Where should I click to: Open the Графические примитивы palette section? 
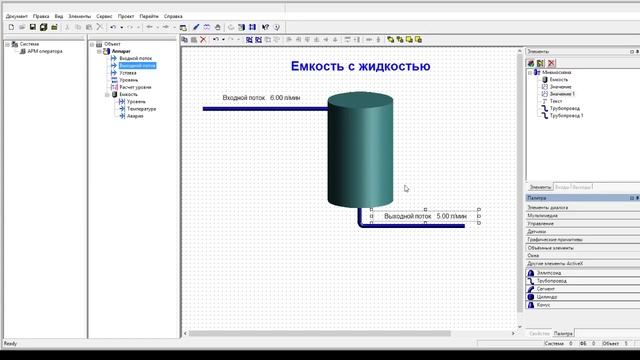583,240
